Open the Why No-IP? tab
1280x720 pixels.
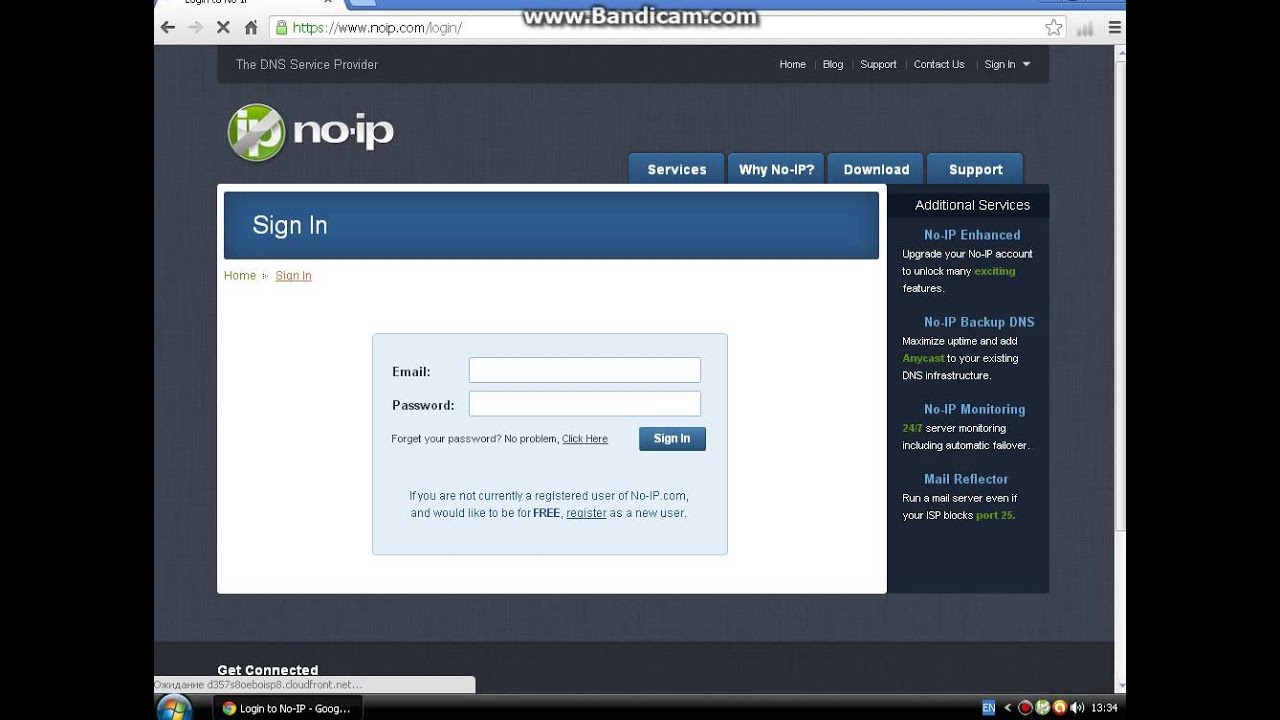click(x=776, y=169)
